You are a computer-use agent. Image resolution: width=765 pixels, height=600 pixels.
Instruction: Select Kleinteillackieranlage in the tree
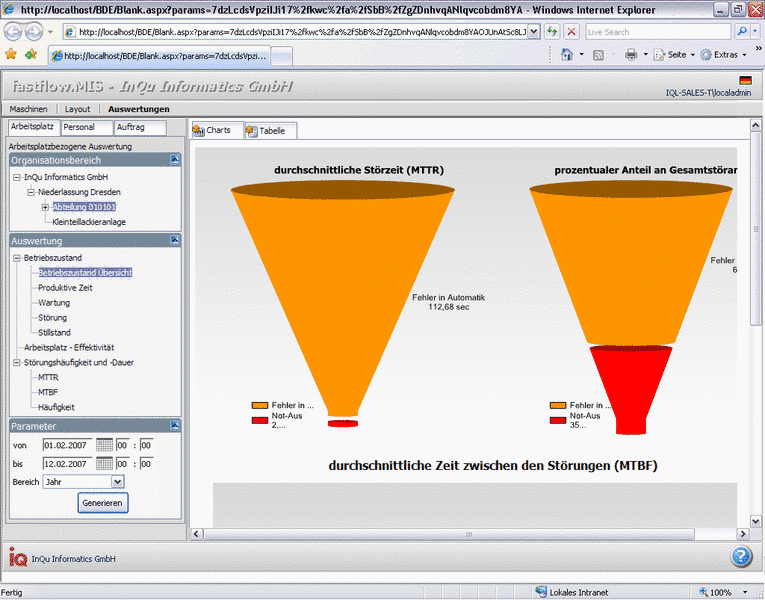coord(89,222)
